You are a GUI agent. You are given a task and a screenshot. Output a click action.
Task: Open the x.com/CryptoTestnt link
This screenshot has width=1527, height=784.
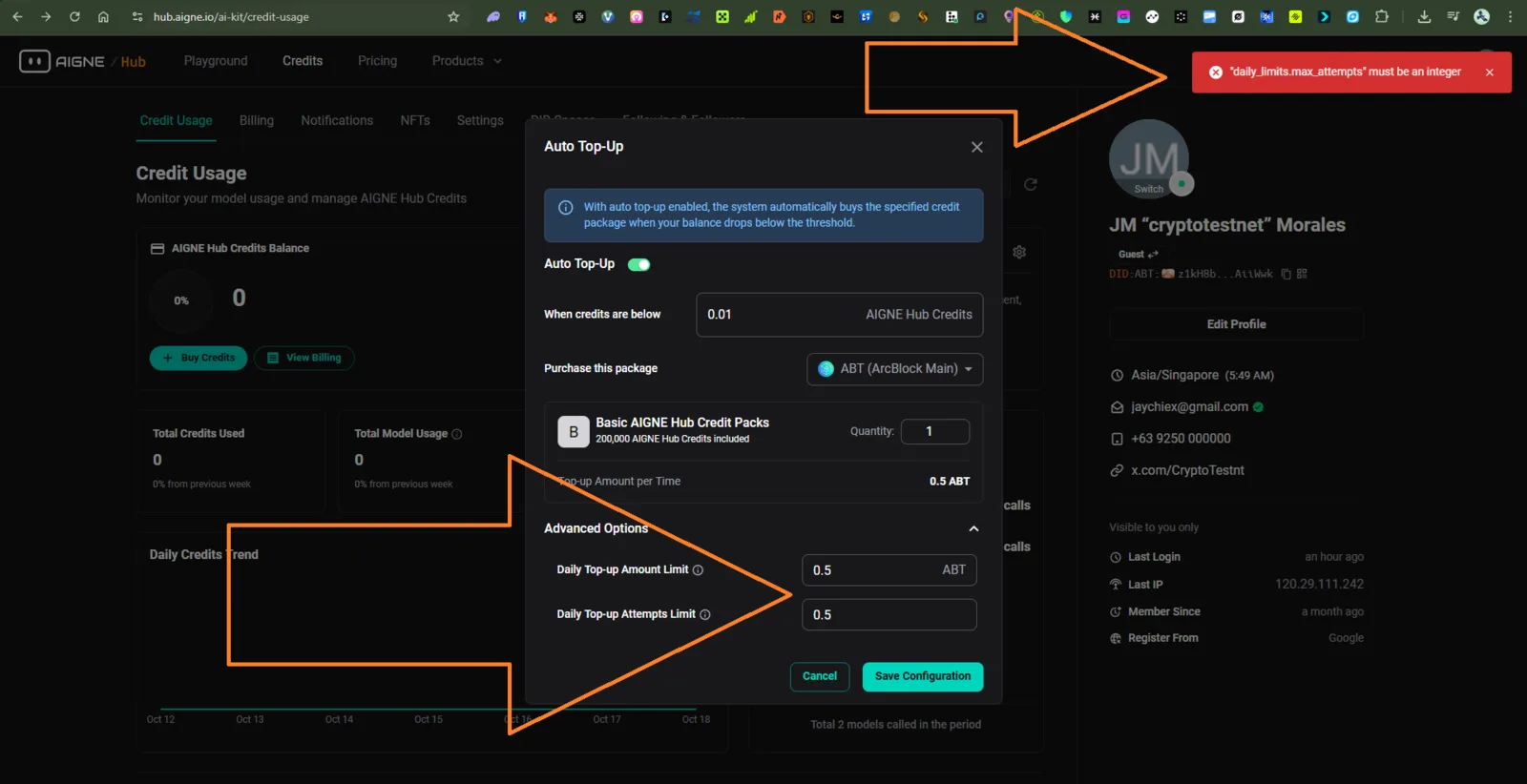(1187, 470)
